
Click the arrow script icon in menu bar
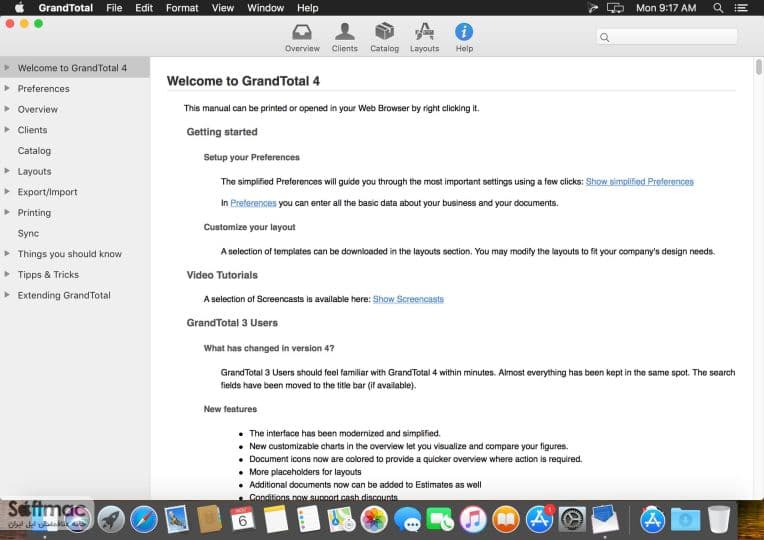(592, 8)
